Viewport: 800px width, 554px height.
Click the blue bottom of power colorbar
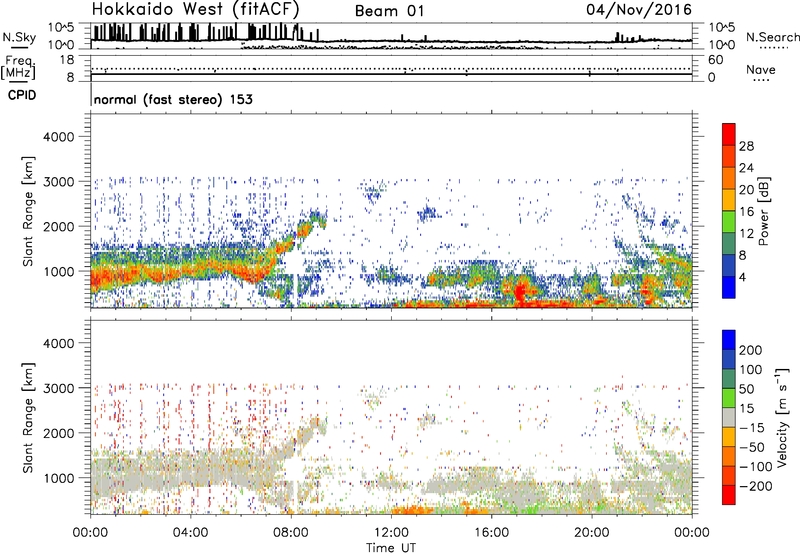point(729,287)
